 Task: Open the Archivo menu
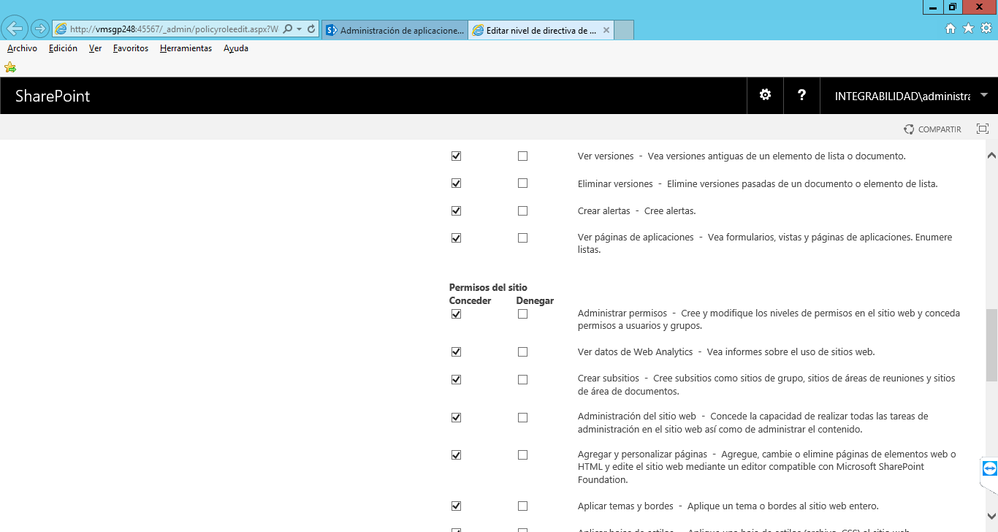tap(22, 48)
